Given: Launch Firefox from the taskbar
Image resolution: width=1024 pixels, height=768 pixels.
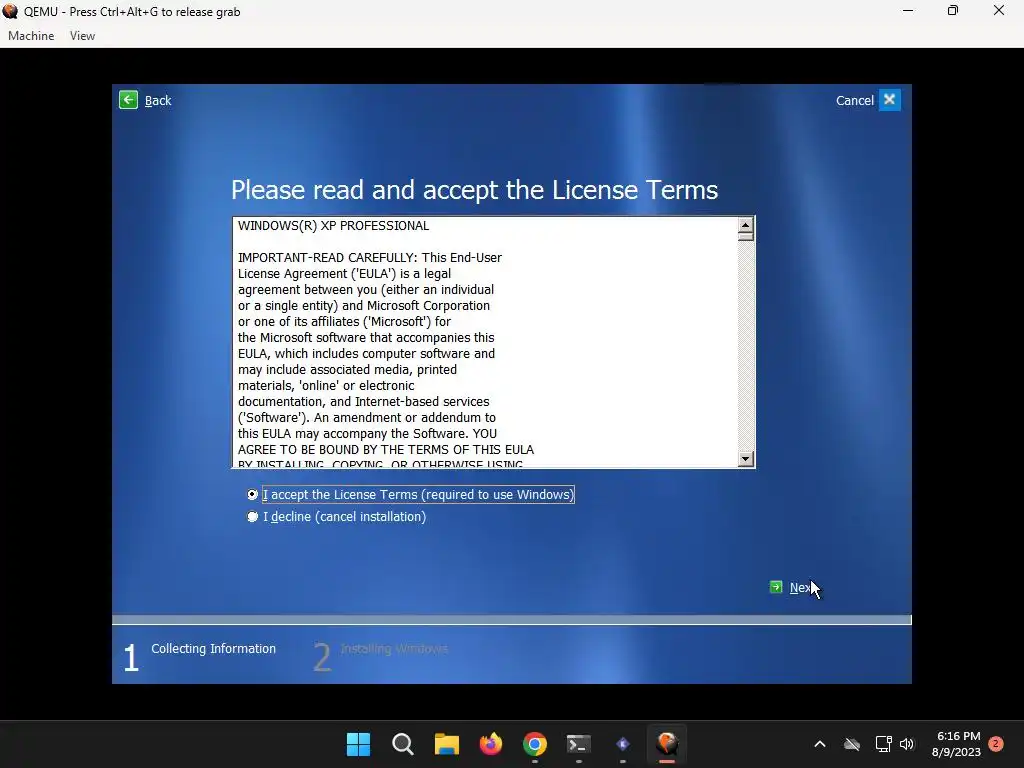Looking at the screenshot, I should pos(490,744).
